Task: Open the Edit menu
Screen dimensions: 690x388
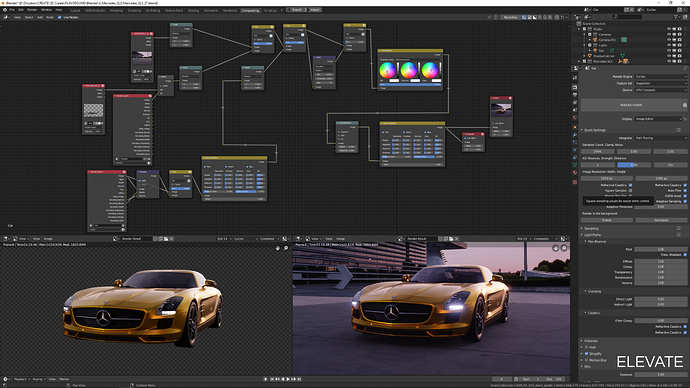Action: (21, 10)
